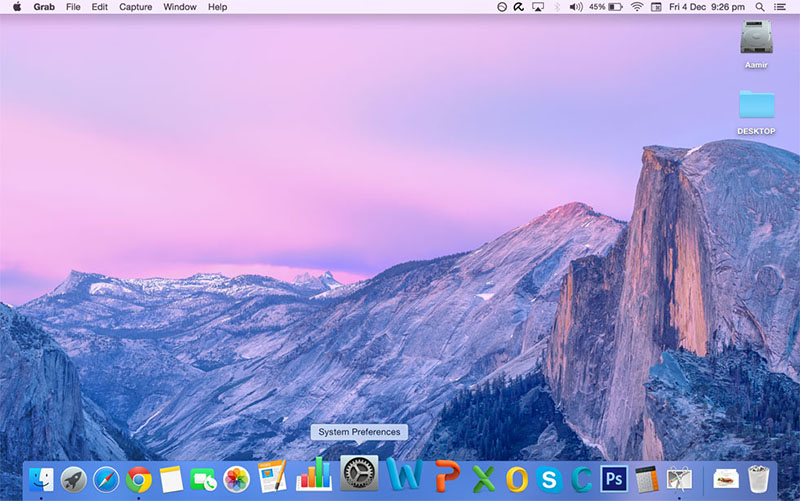Open the documents stack in dock
This screenshot has width=800, height=501.
(726, 480)
